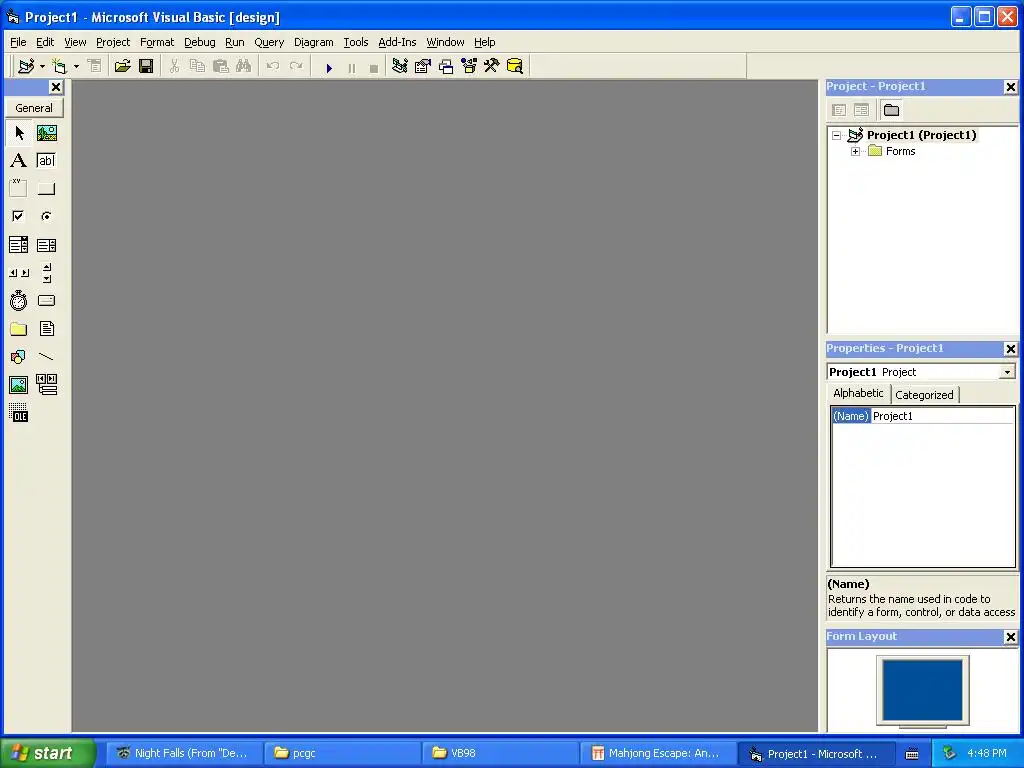Click the Project1 value field for Name property
This screenshot has width=1024, height=768.
click(942, 416)
